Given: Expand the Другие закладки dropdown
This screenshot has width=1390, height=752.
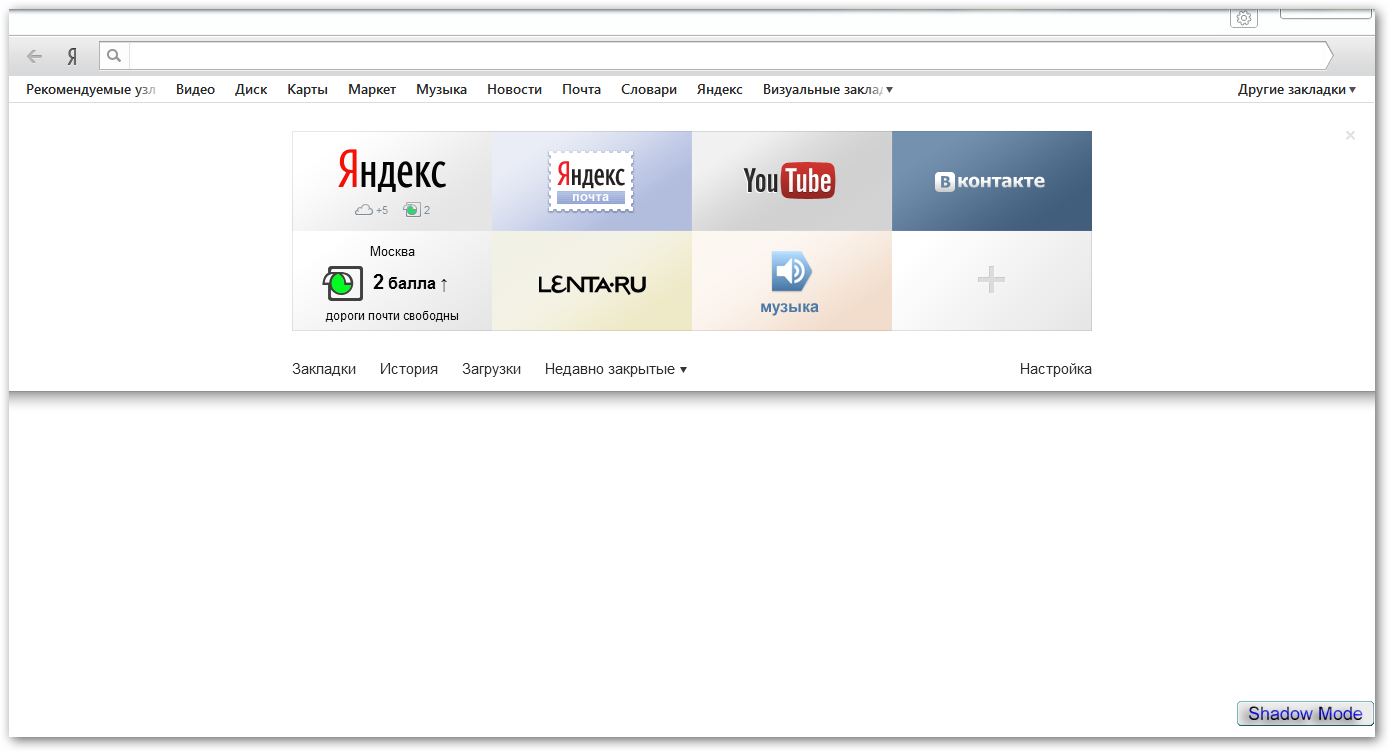Looking at the screenshot, I should click(1297, 89).
